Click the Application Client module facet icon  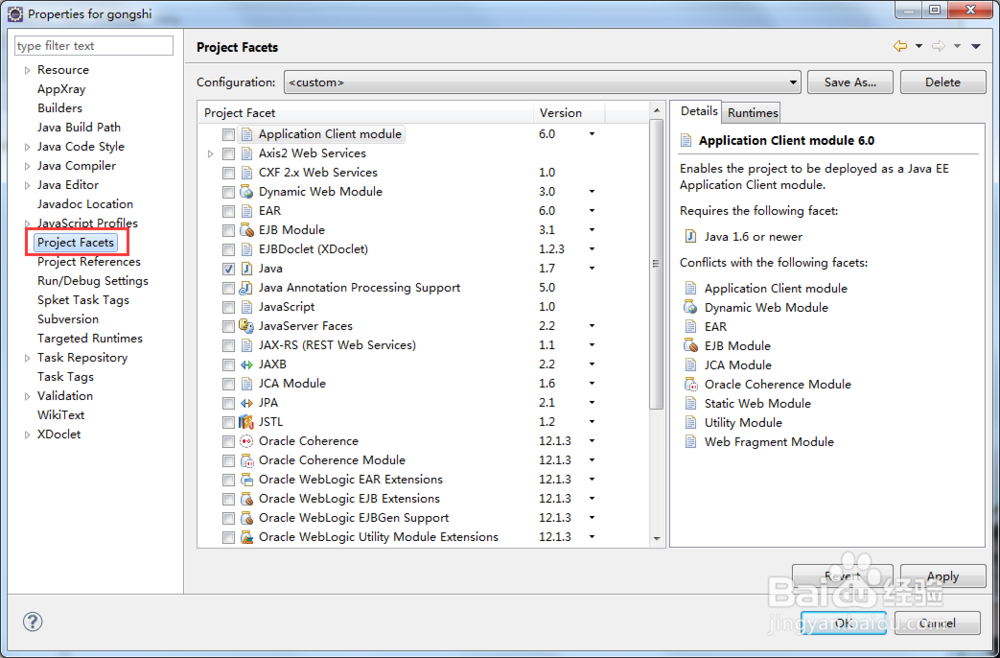tap(246, 135)
